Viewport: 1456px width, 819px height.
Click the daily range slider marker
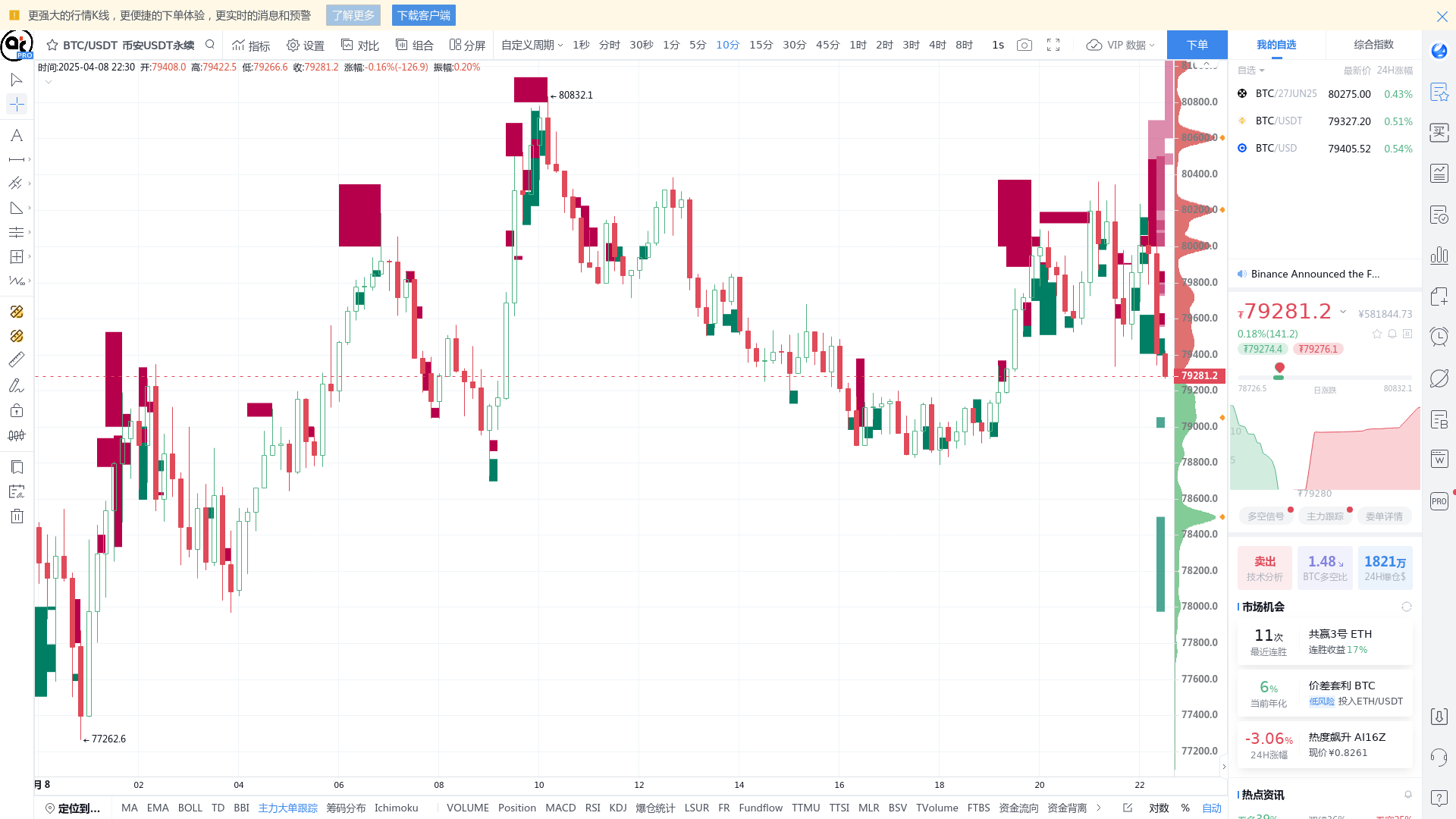(1280, 367)
